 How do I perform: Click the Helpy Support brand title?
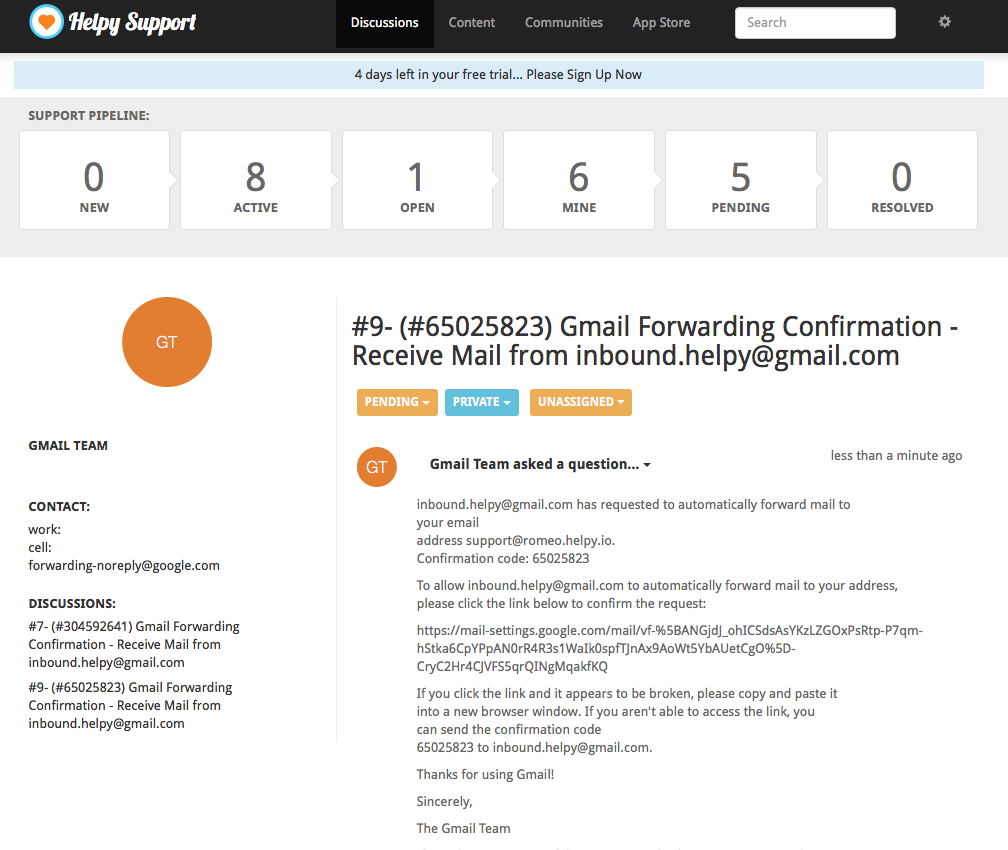point(132,23)
